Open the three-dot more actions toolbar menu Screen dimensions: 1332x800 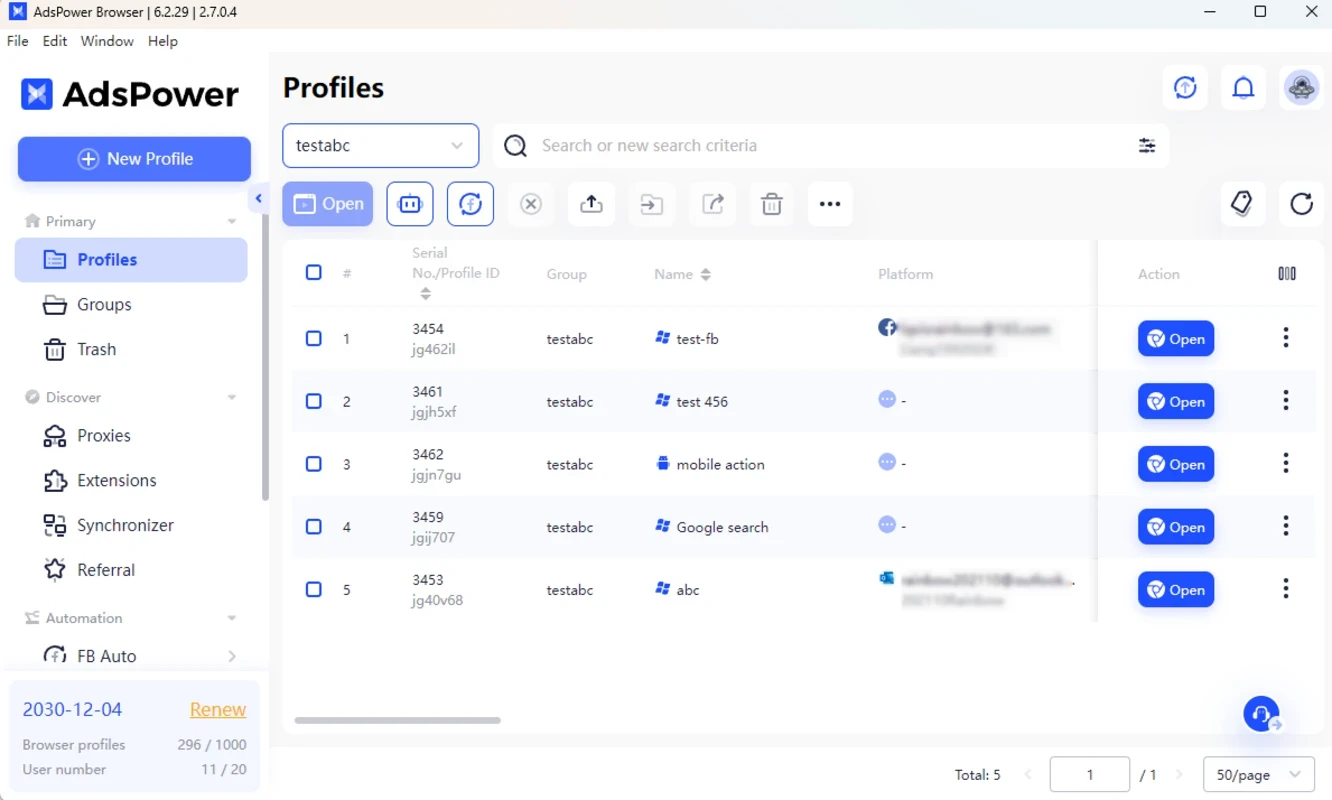coord(830,204)
